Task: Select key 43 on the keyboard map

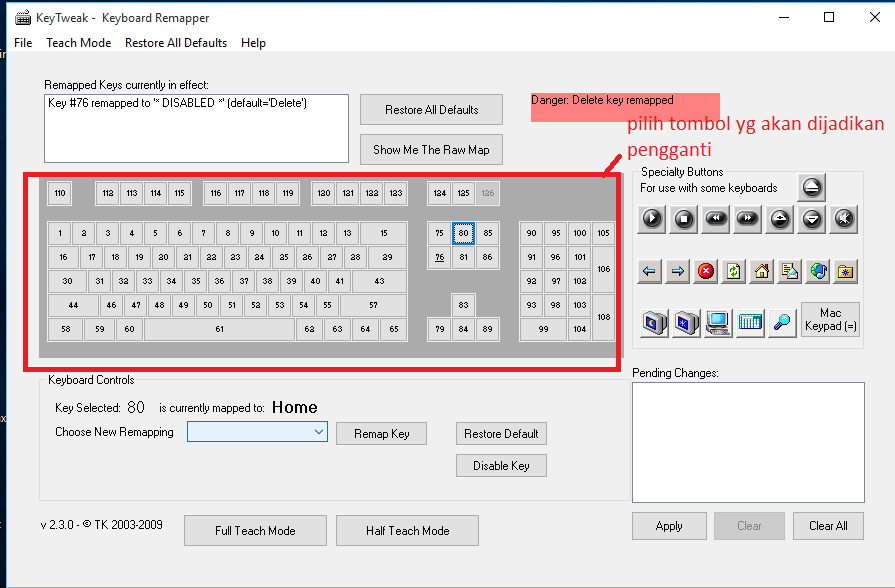Action: click(x=380, y=281)
